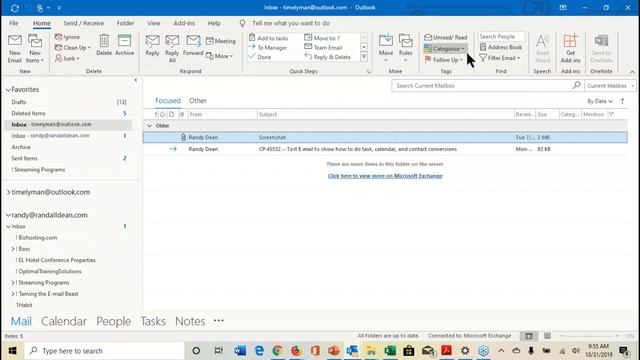Switch to People view
This screenshot has height=360, width=640.
click(113, 321)
